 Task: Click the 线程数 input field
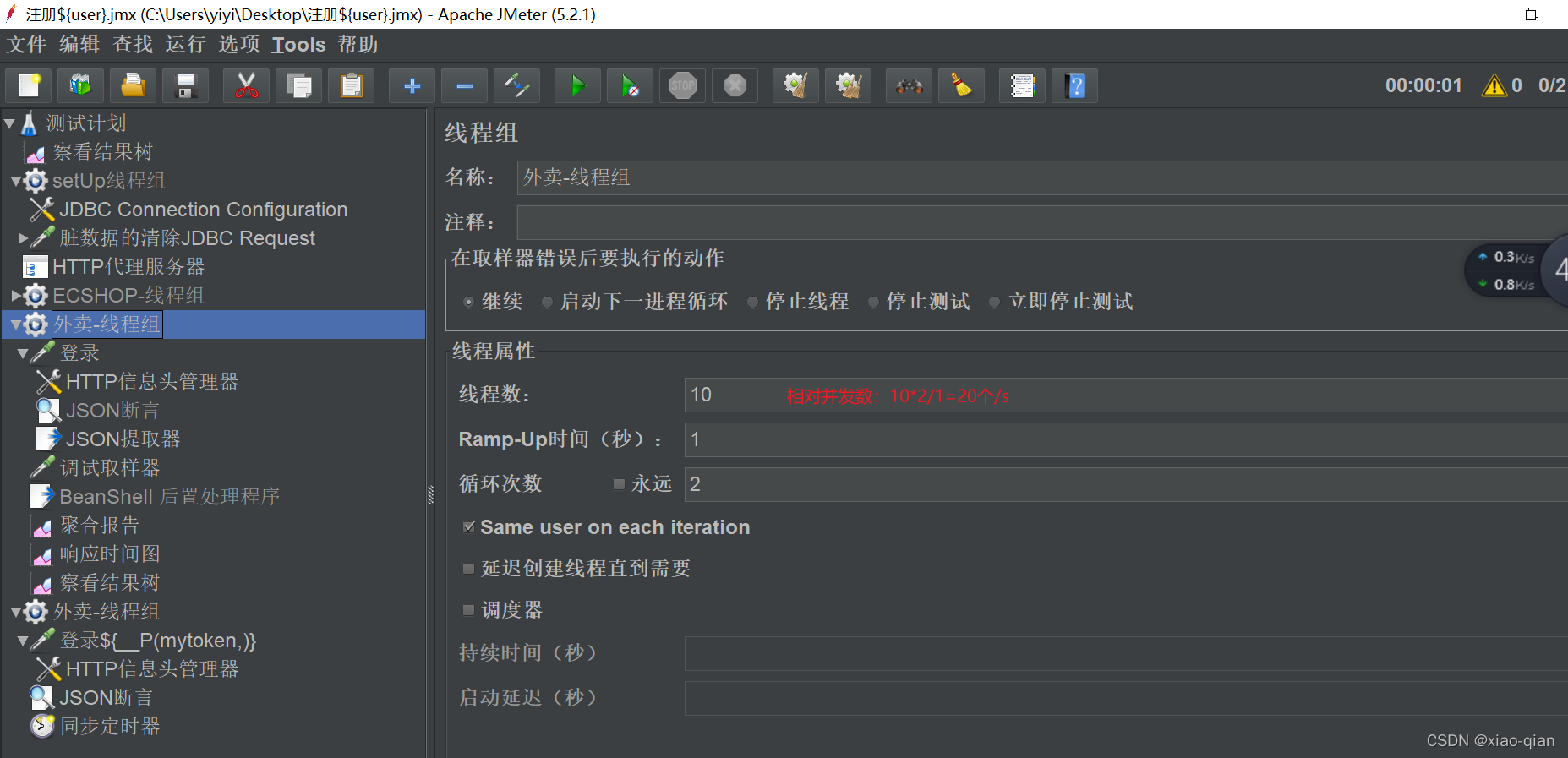[x=1126, y=395]
